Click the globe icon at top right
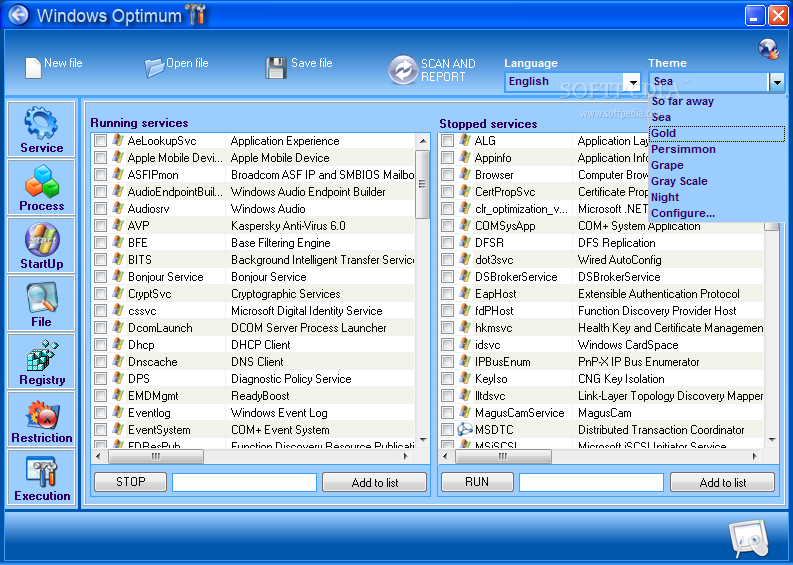 coord(768,49)
